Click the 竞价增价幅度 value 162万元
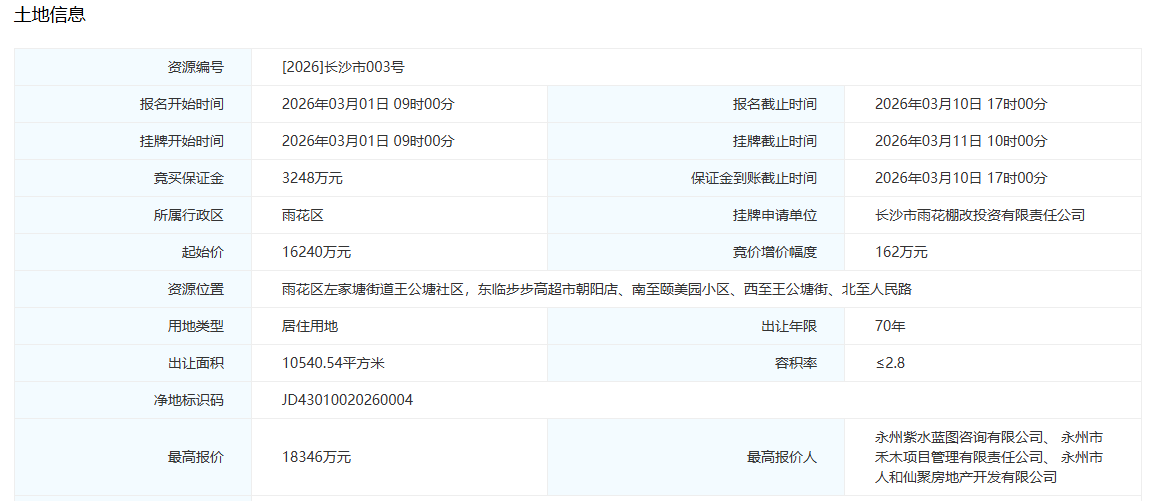 900,252
